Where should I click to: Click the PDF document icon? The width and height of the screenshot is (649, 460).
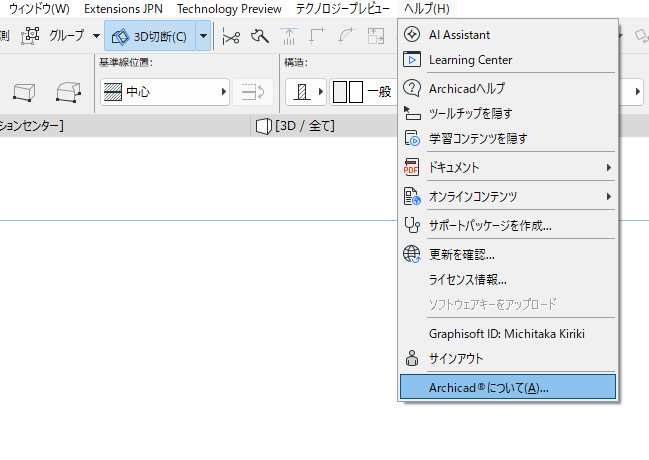(411, 167)
